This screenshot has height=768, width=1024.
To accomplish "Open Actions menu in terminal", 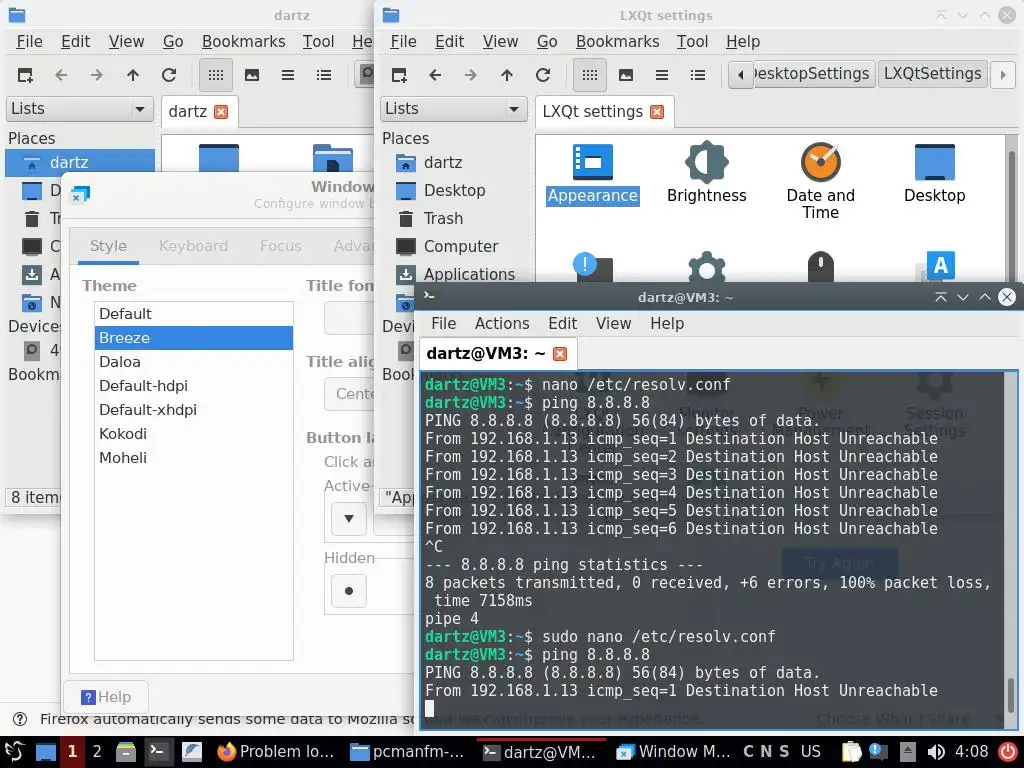I will (502, 323).
